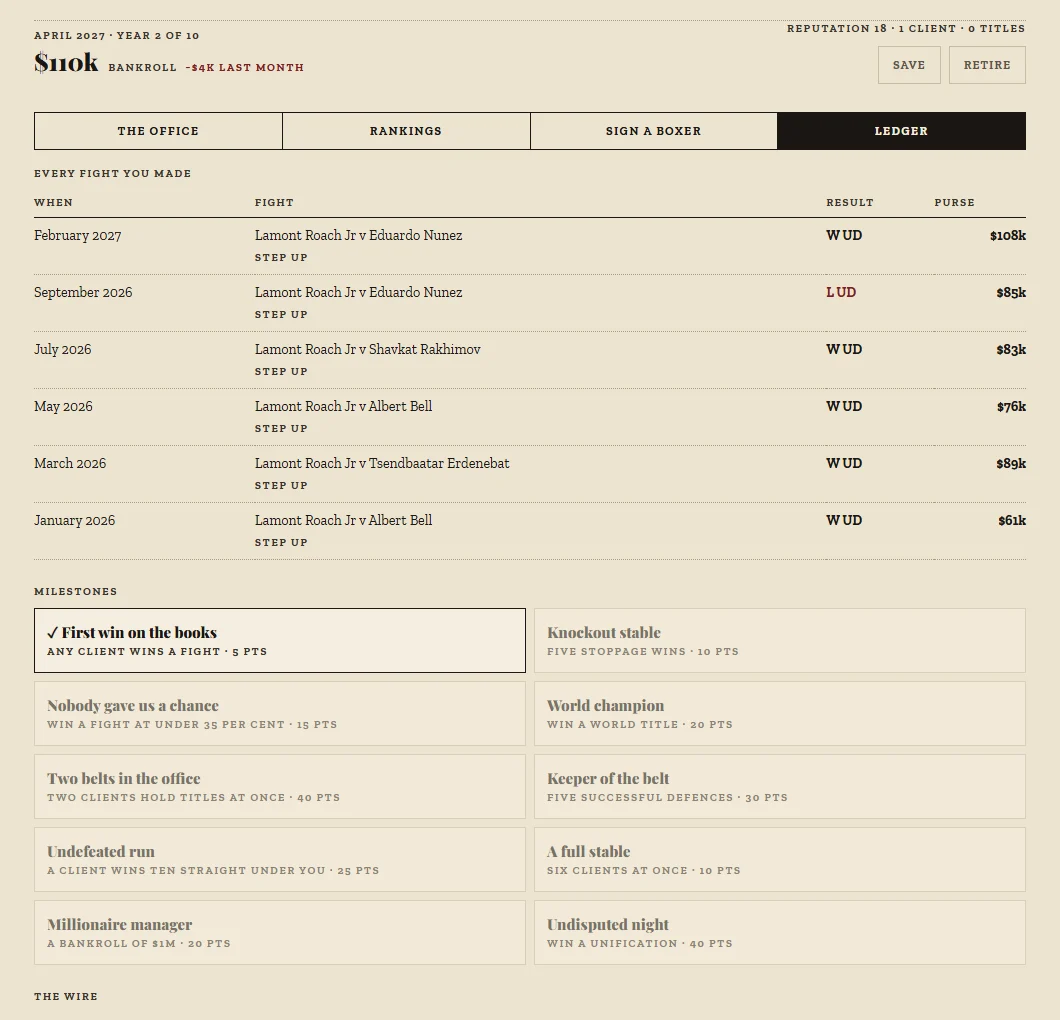Image resolution: width=1060 pixels, height=1020 pixels.
Task: Select 'First win on the books' milestone
Action: pyautogui.click(x=280, y=640)
